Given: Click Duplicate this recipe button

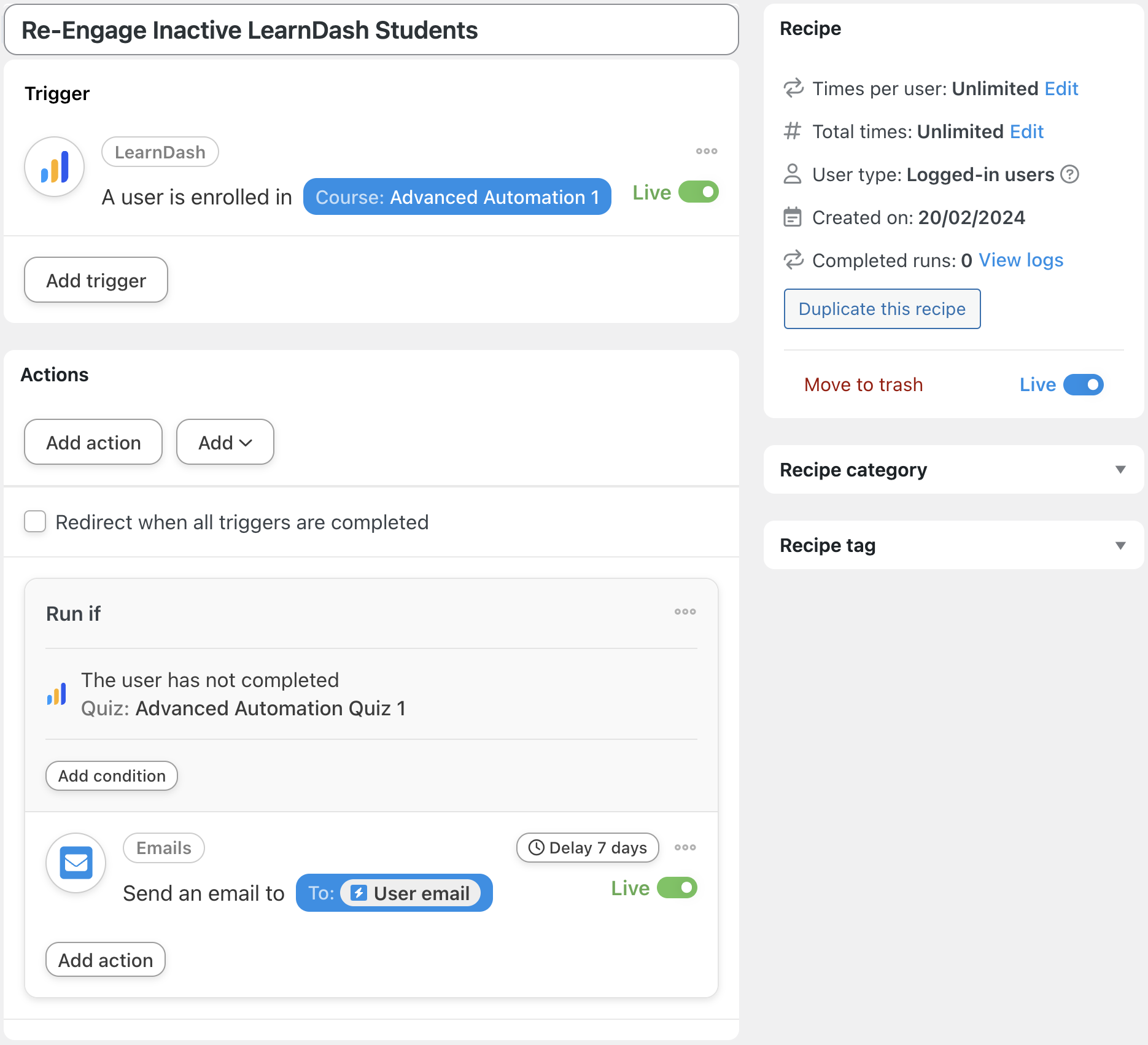Looking at the screenshot, I should (x=882, y=309).
